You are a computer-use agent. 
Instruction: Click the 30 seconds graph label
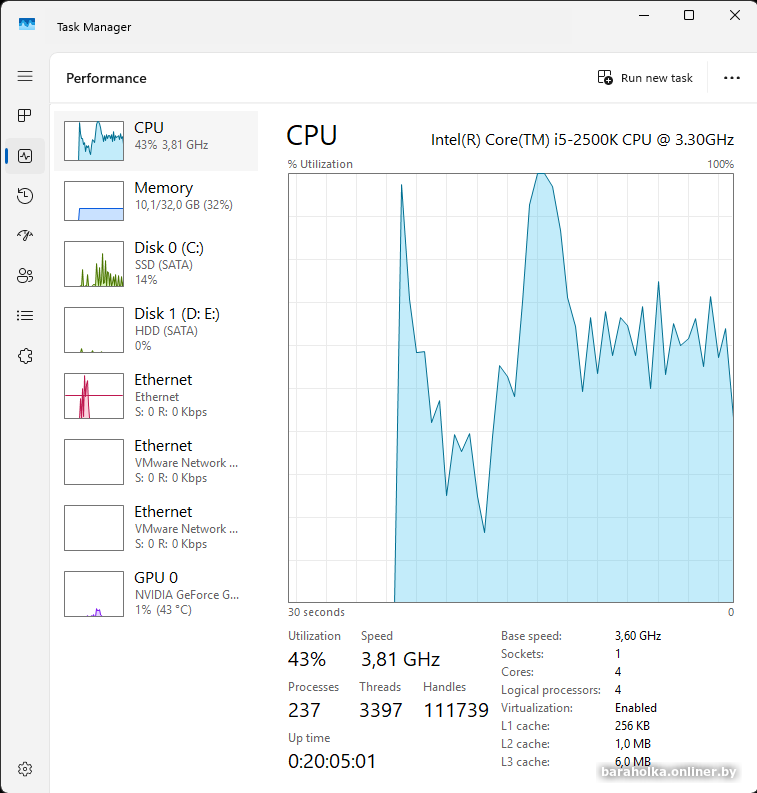[x=317, y=612]
